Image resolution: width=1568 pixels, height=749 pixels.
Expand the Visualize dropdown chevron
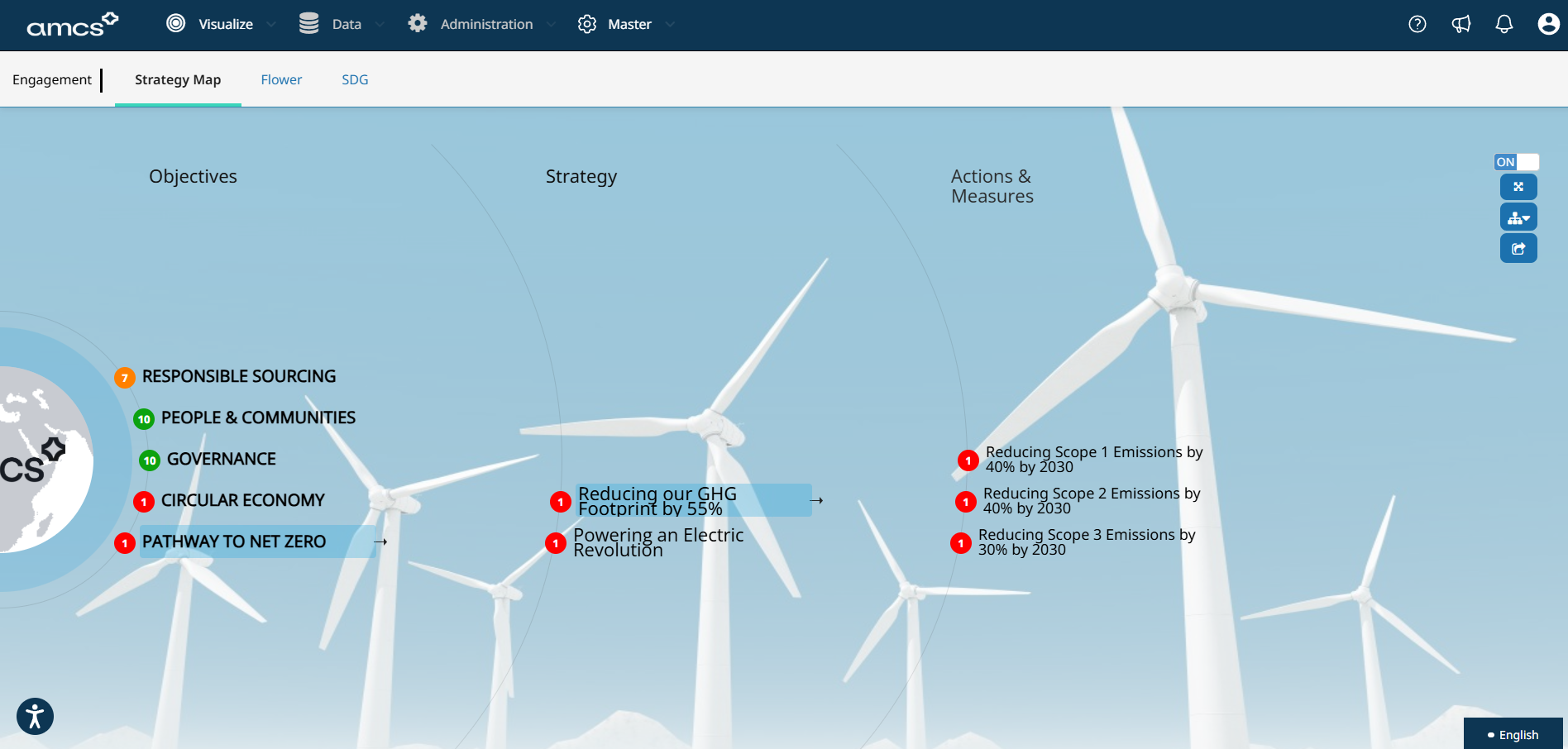(x=270, y=25)
